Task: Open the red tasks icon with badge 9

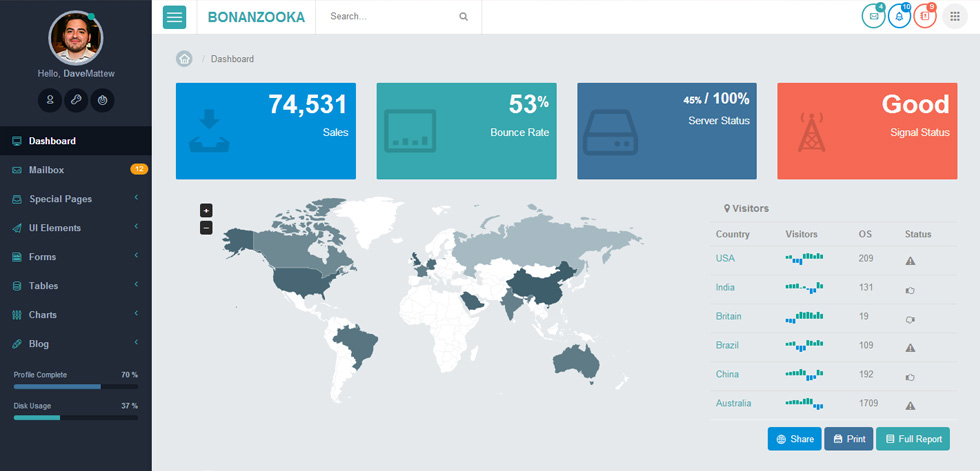Action: (925, 16)
